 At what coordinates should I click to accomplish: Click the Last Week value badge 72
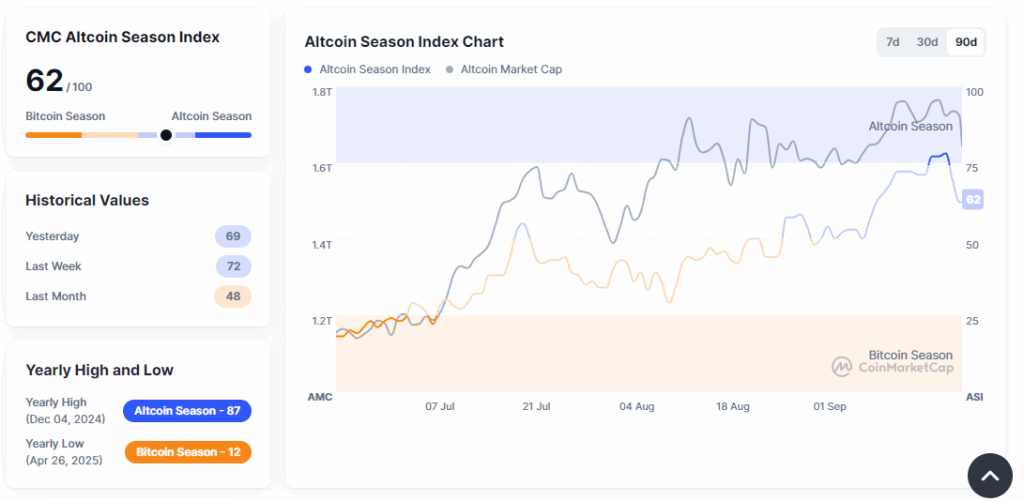pyautogui.click(x=233, y=267)
